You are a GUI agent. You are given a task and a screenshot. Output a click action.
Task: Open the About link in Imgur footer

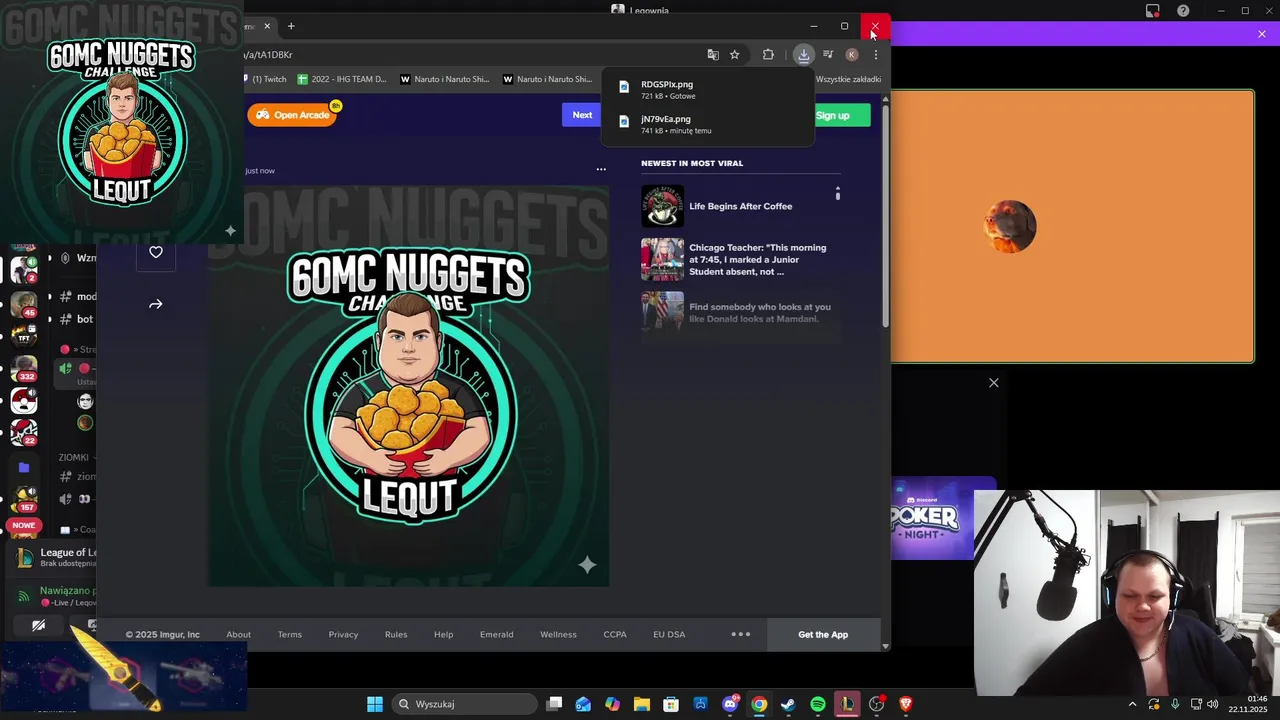(x=238, y=634)
